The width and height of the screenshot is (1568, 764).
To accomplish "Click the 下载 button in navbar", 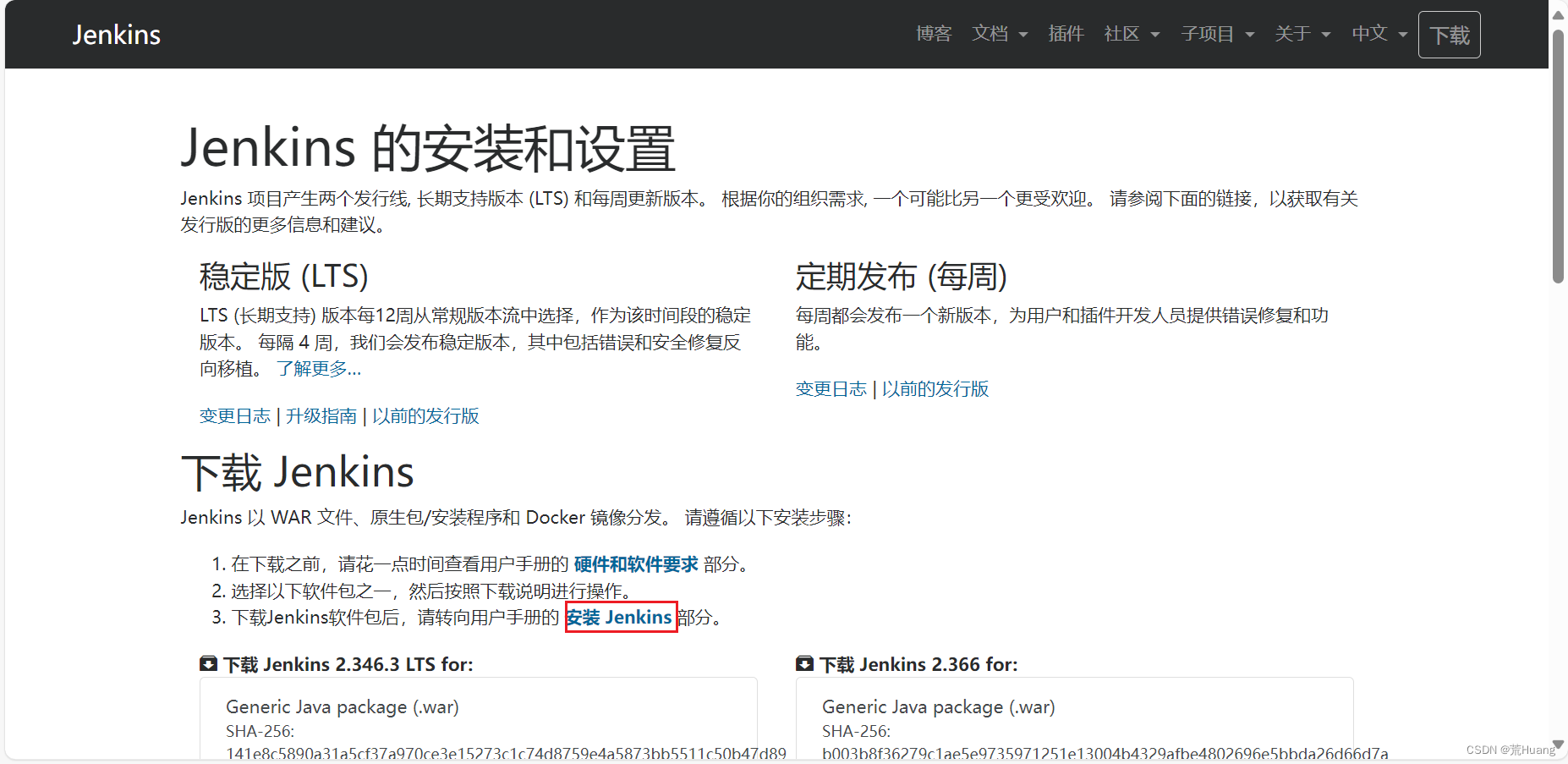I will pos(1449,35).
